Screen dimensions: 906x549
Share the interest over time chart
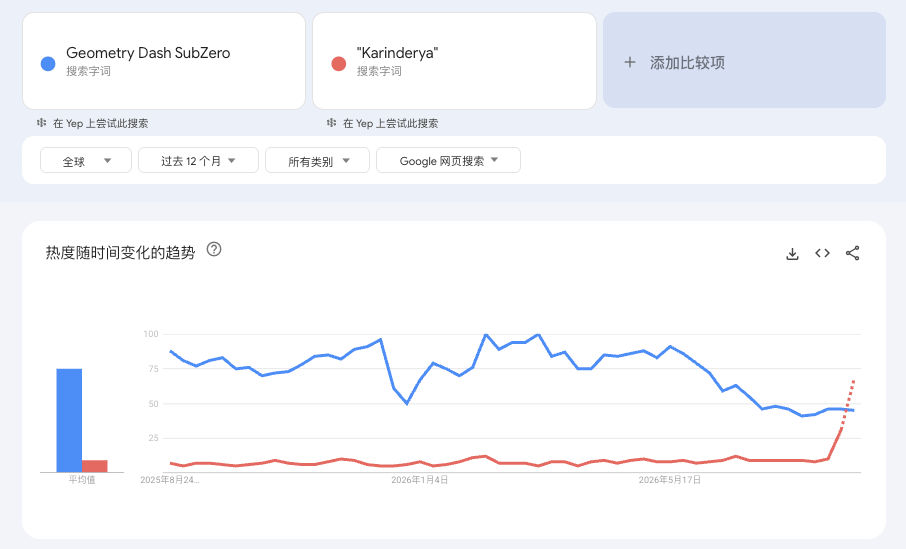point(852,253)
